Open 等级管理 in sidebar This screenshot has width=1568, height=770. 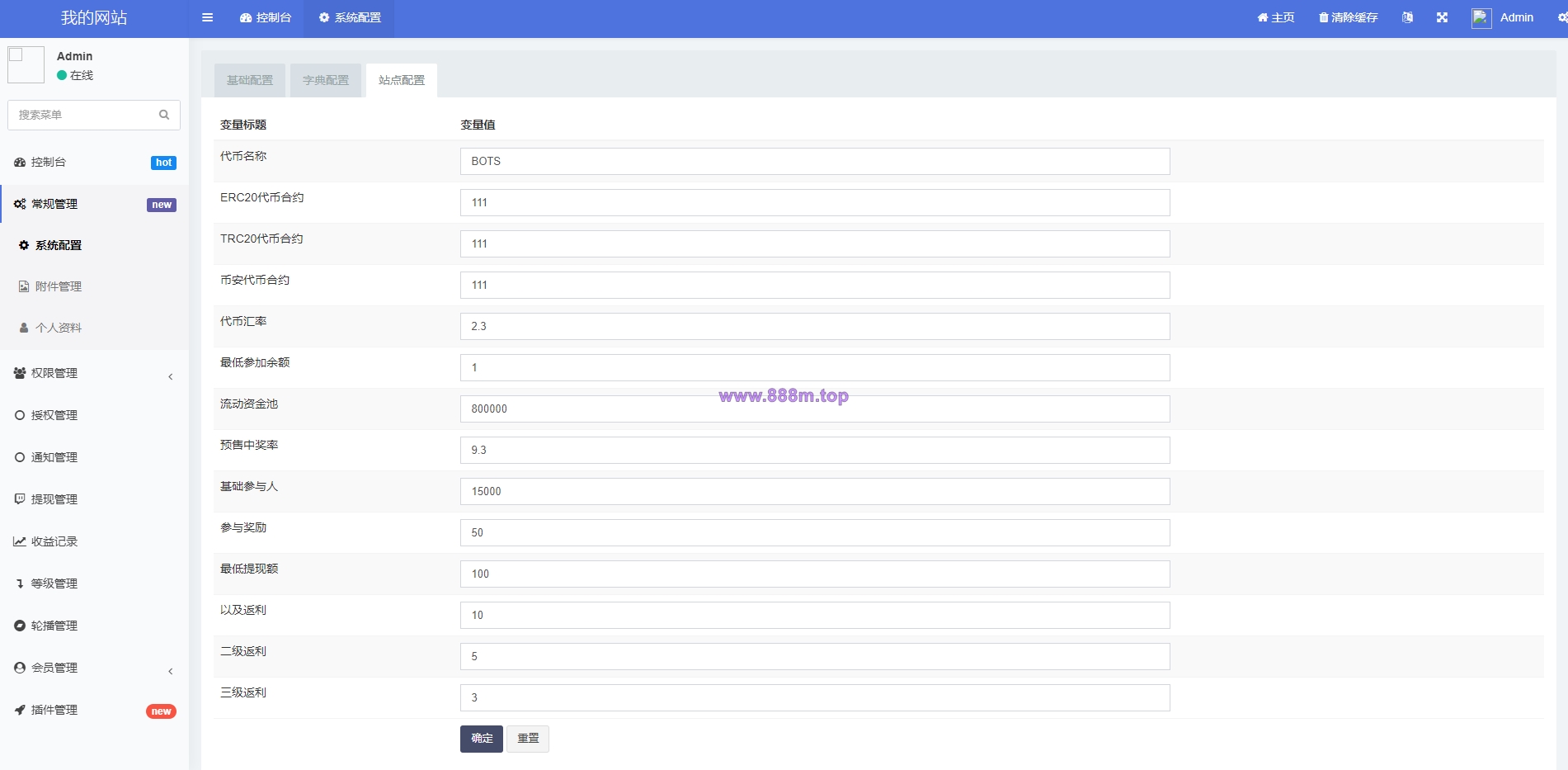[94, 583]
